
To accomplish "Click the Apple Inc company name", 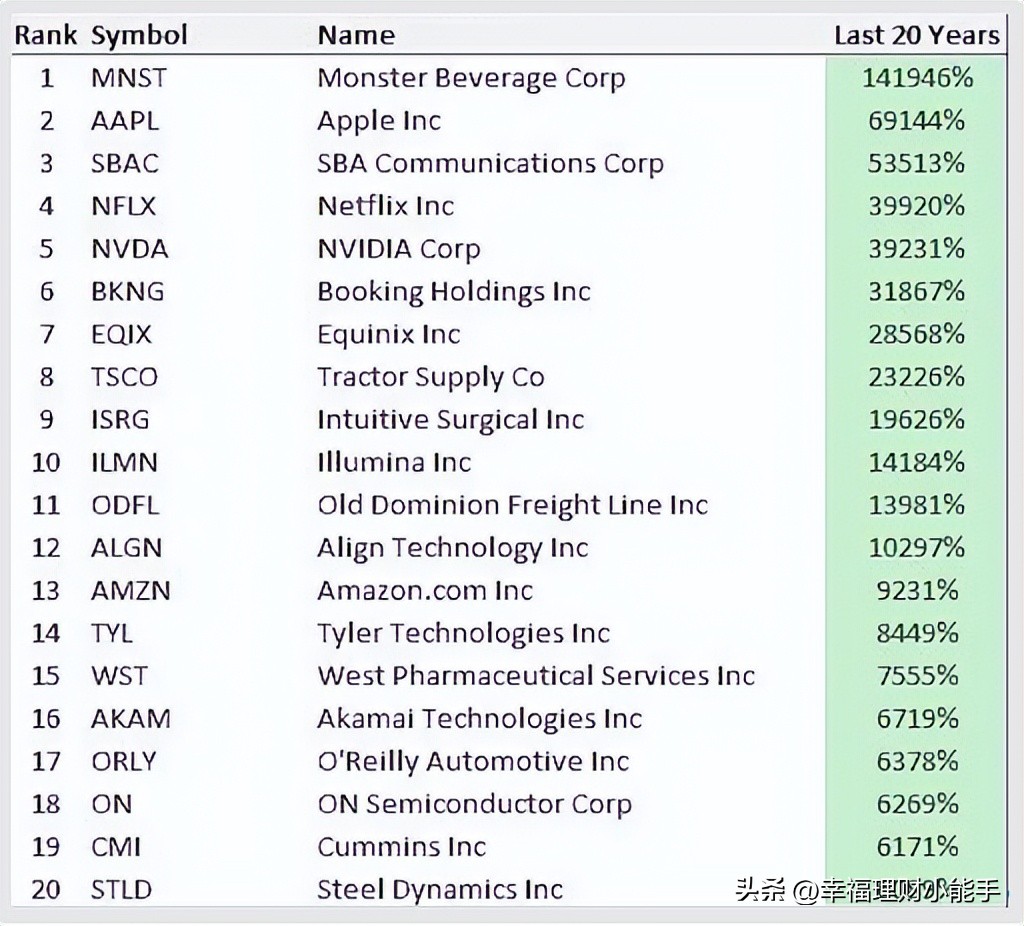I will point(379,121).
